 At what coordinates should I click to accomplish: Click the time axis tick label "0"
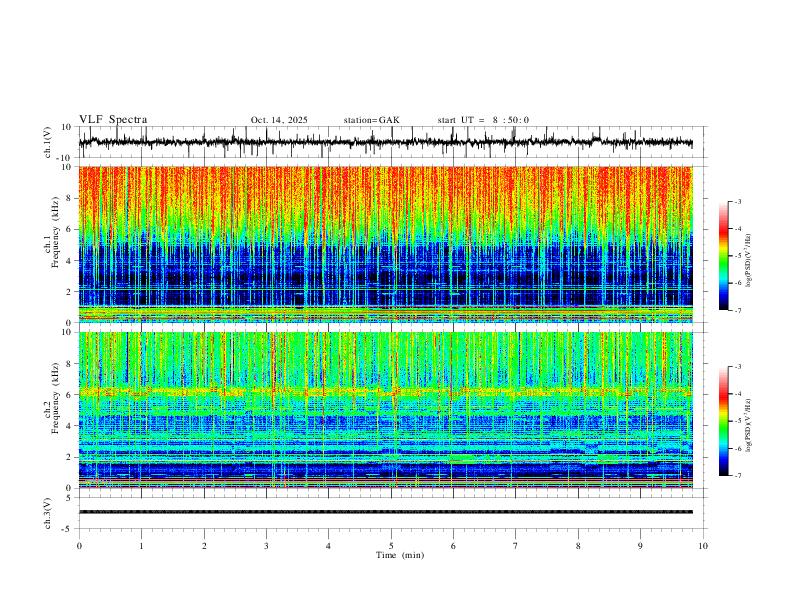tap(79, 546)
